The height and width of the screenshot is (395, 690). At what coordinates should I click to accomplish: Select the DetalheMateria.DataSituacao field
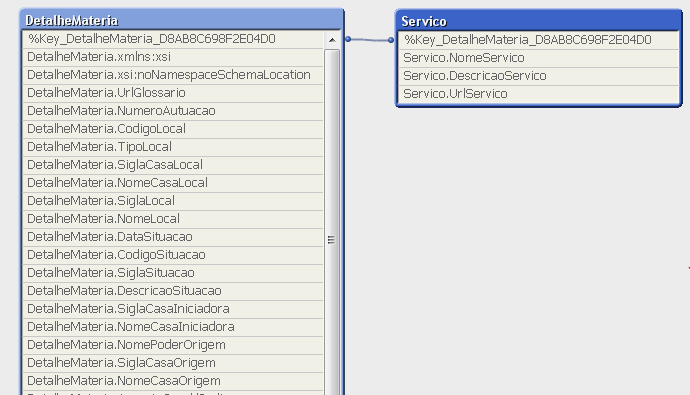173,237
